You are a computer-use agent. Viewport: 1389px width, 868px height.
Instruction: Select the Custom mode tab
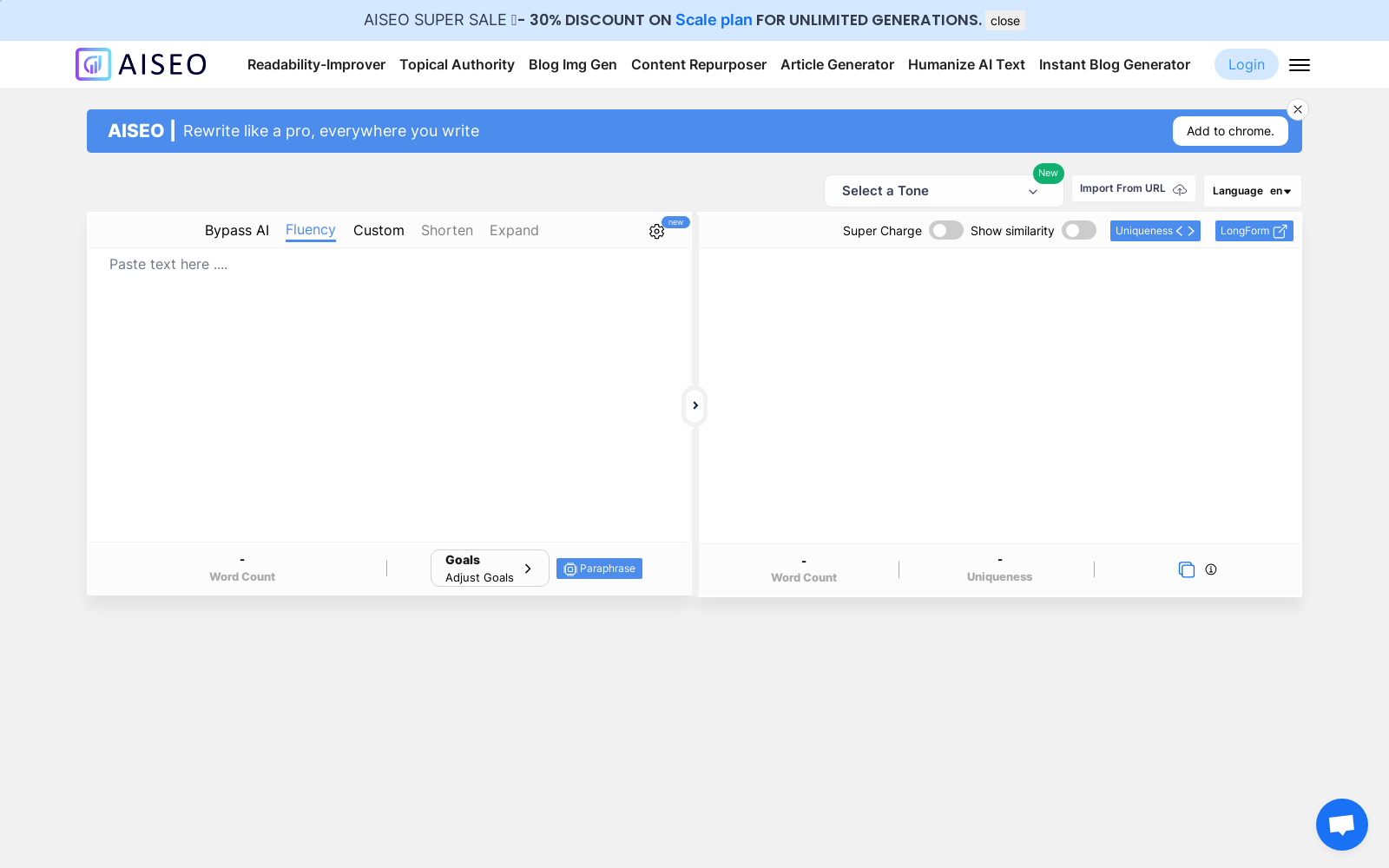379,231
